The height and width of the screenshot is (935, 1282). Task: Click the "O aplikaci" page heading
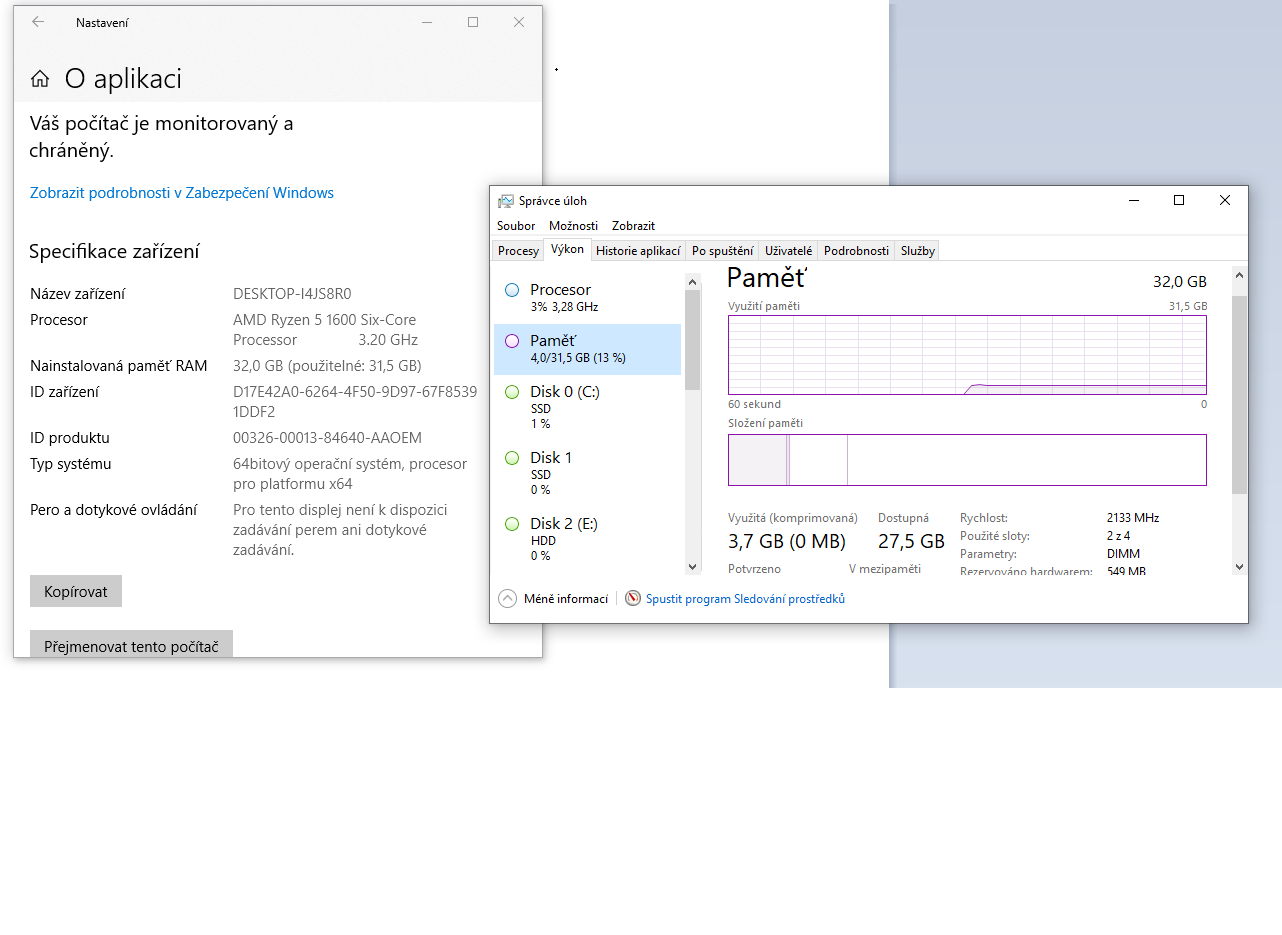click(123, 79)
